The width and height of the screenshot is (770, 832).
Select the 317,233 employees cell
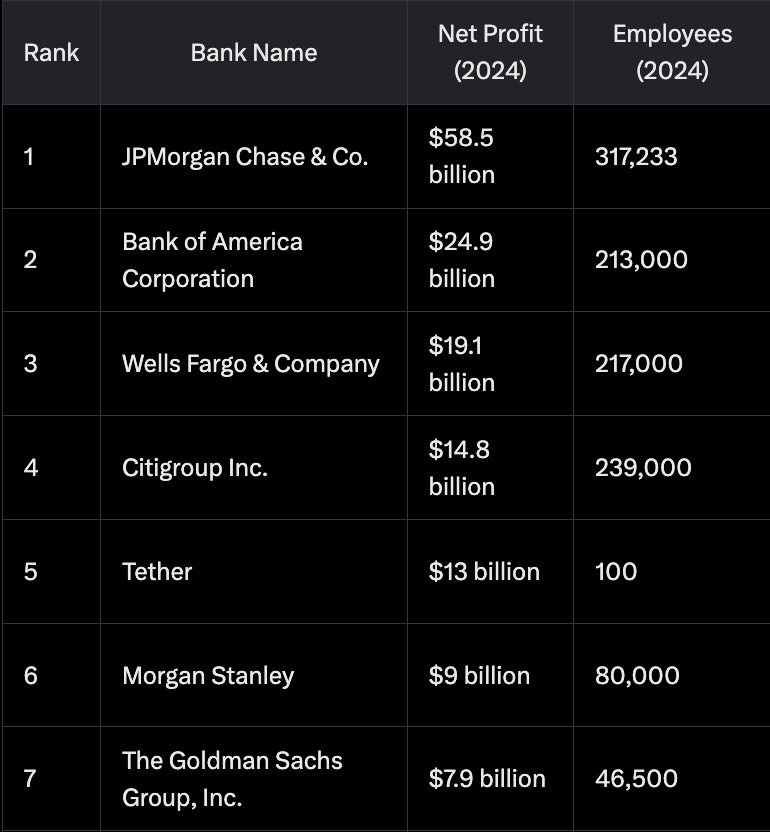636,156
